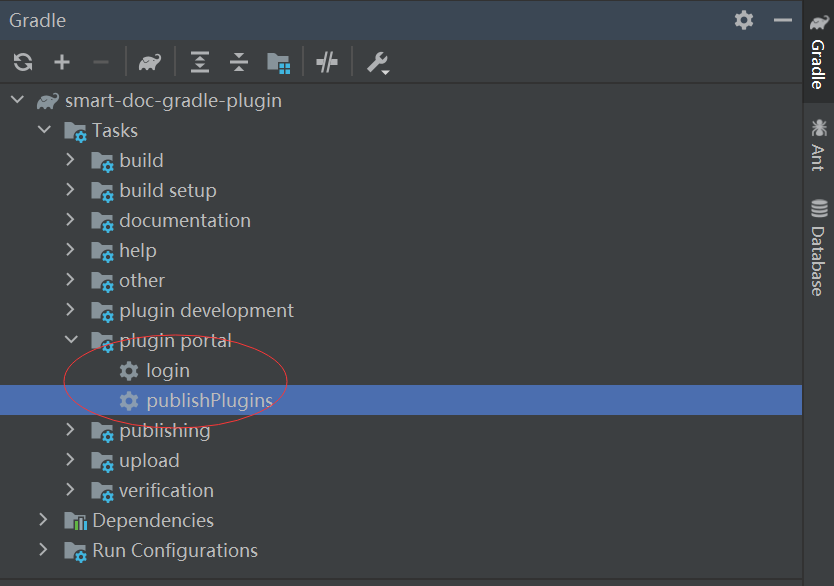The width and height of the screenshot is (834, 586).
Task: Click the Reload All Gradle Projects icon
Action: [23, 62]
